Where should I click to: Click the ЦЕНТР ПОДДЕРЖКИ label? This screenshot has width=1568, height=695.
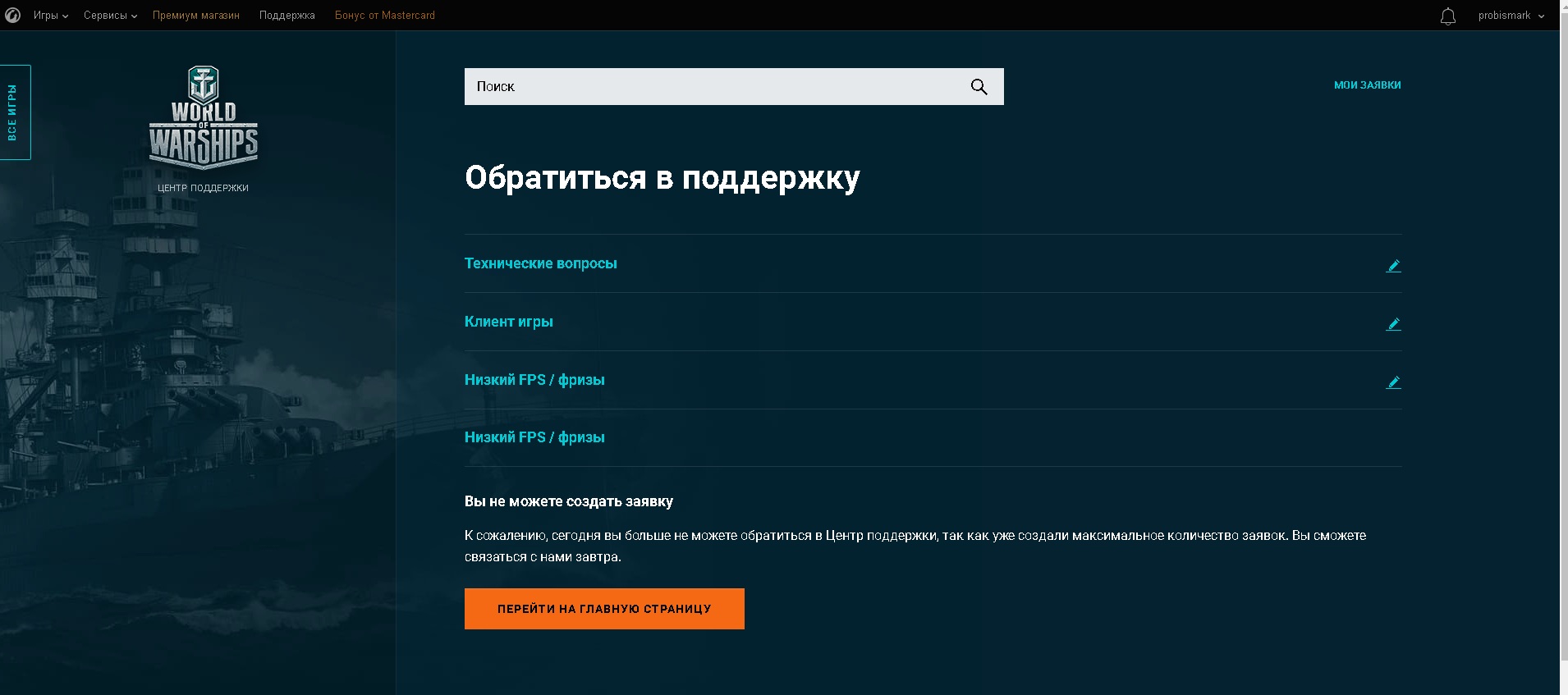(x=203, y=188)
